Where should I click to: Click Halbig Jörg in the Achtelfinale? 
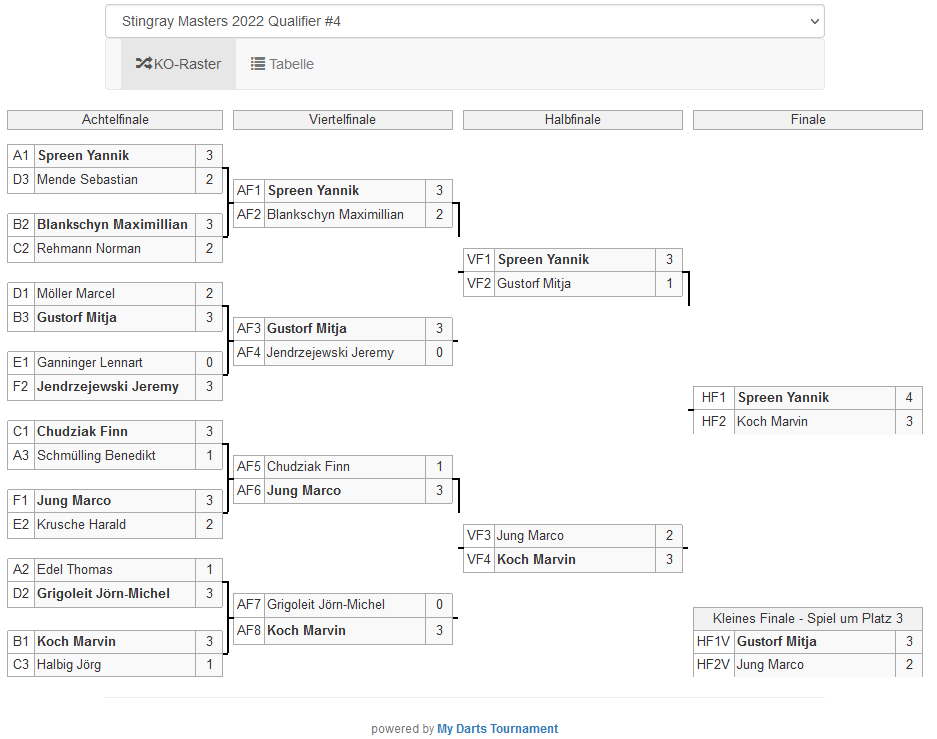coord(69,665)
